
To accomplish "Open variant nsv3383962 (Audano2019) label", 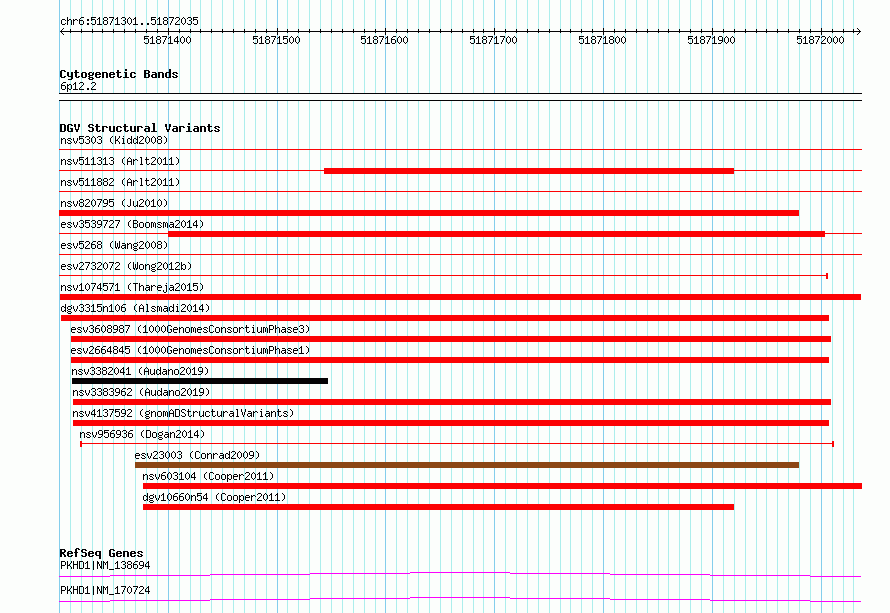I will pyautogui.click(x=141, y=392).
